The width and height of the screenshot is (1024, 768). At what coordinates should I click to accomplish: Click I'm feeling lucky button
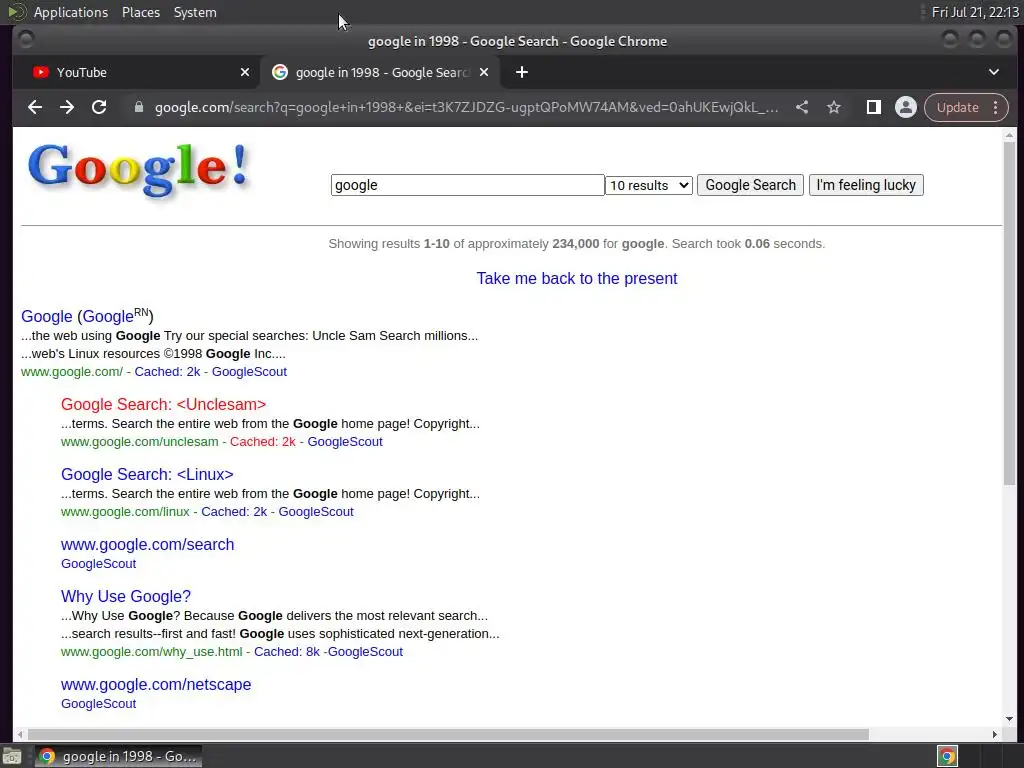coord(866,185)
